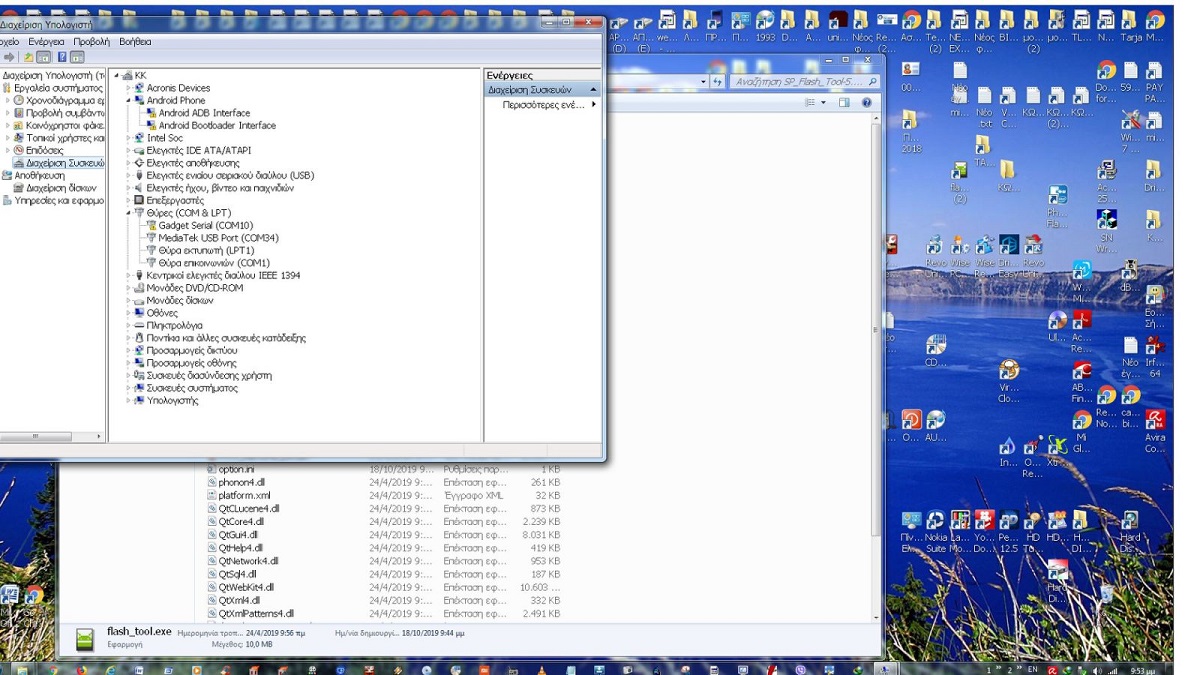Click the MediaTek USB Port (COM34) icon
The width and height of the screenshot is (1200, 675).
coord(151,238)
